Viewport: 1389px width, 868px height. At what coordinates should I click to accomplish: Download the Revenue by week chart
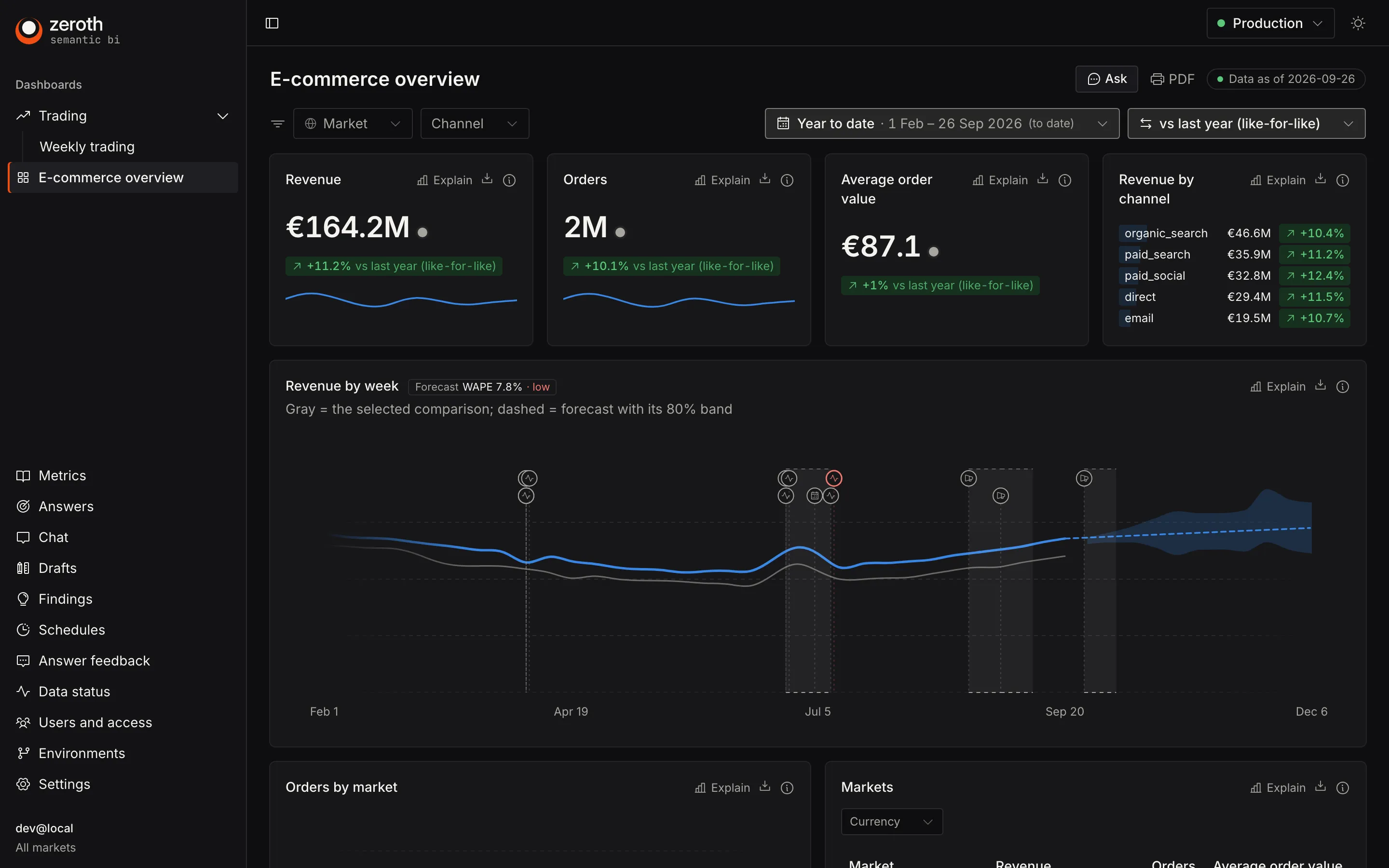pos(1320,386)
